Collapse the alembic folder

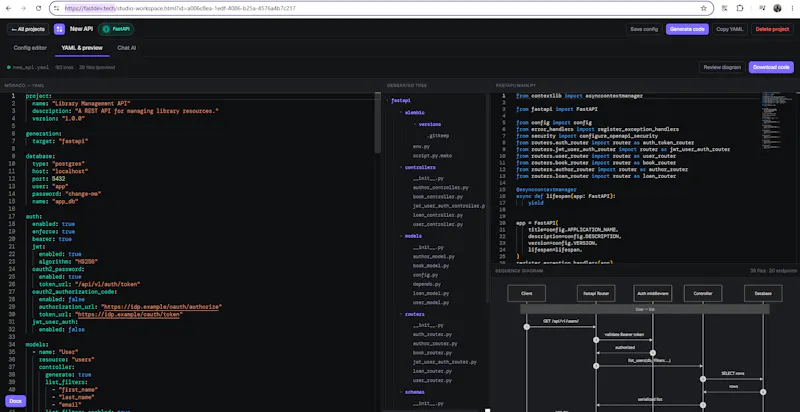coord(414,112)
